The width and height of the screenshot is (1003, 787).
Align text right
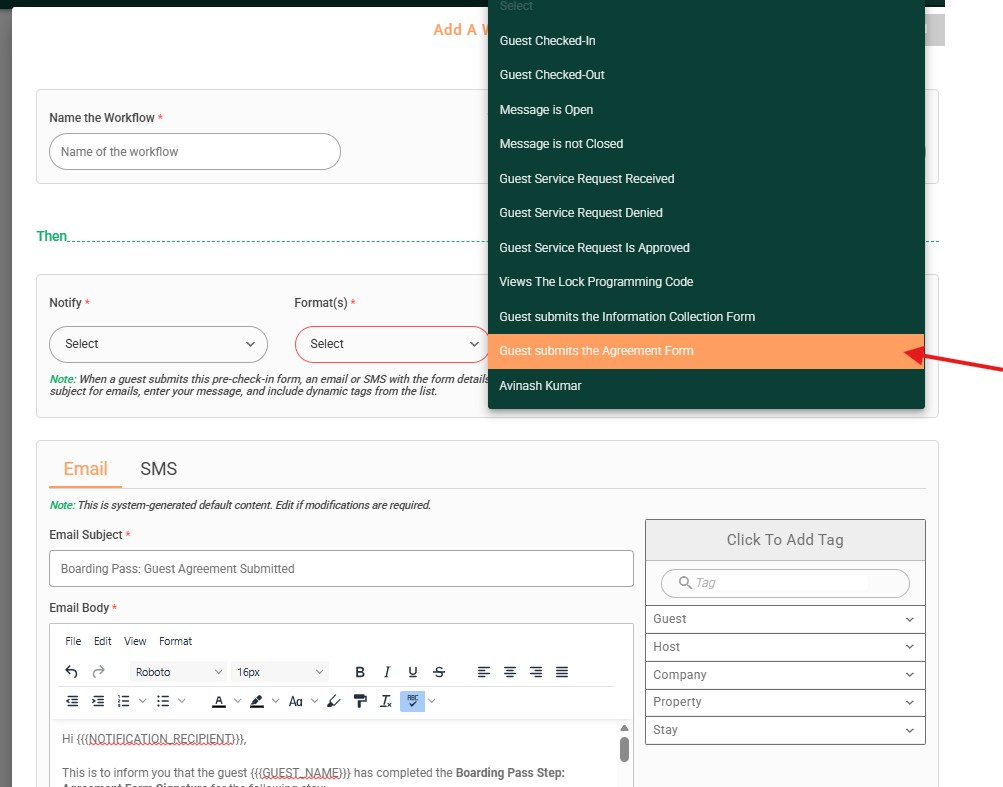coord(536,672)
